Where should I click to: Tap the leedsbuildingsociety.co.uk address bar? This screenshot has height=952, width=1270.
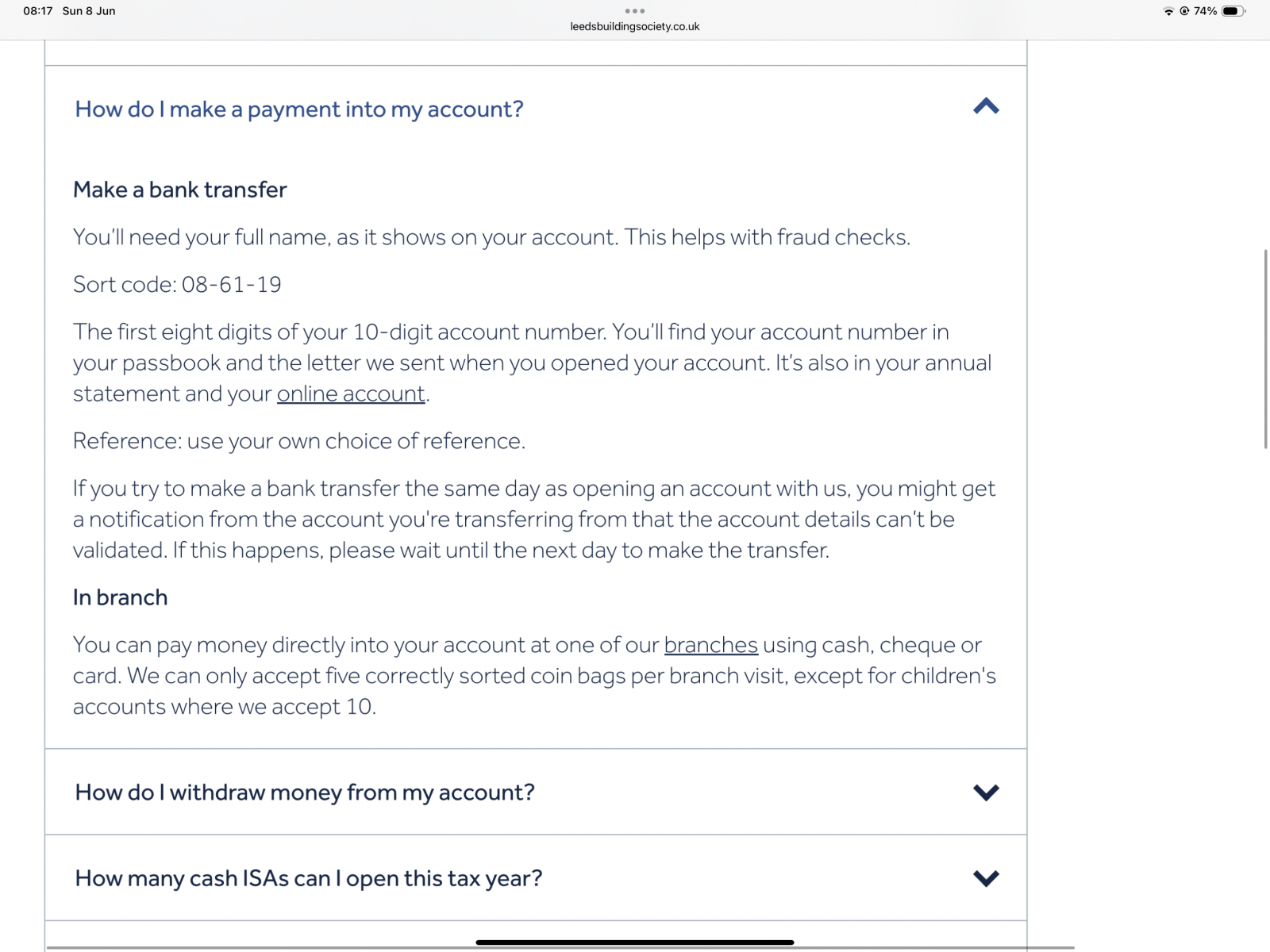(x=635, y=26)
